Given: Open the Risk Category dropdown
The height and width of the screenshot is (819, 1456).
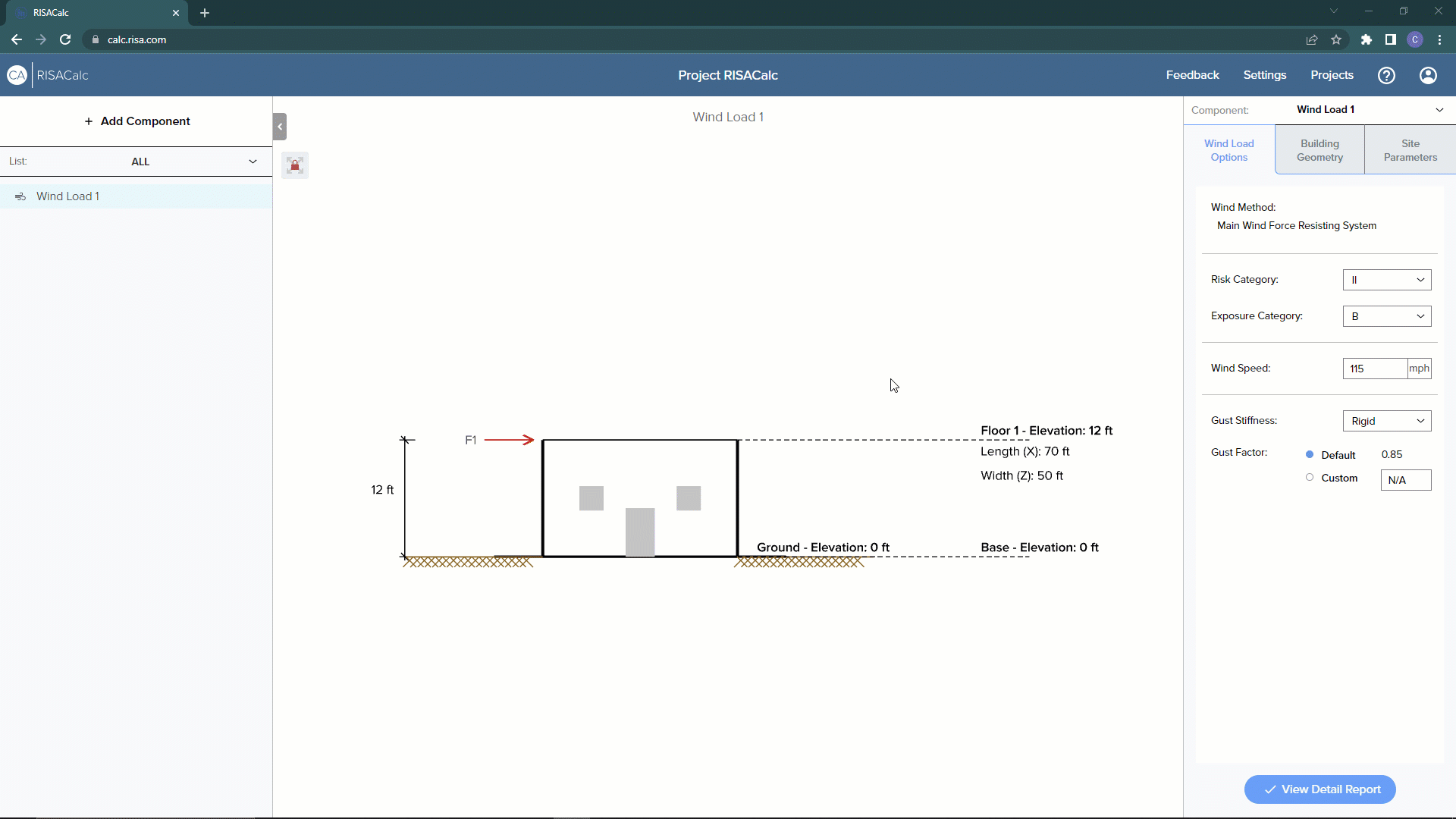Looking at the screenshot, I should 1387,280.
